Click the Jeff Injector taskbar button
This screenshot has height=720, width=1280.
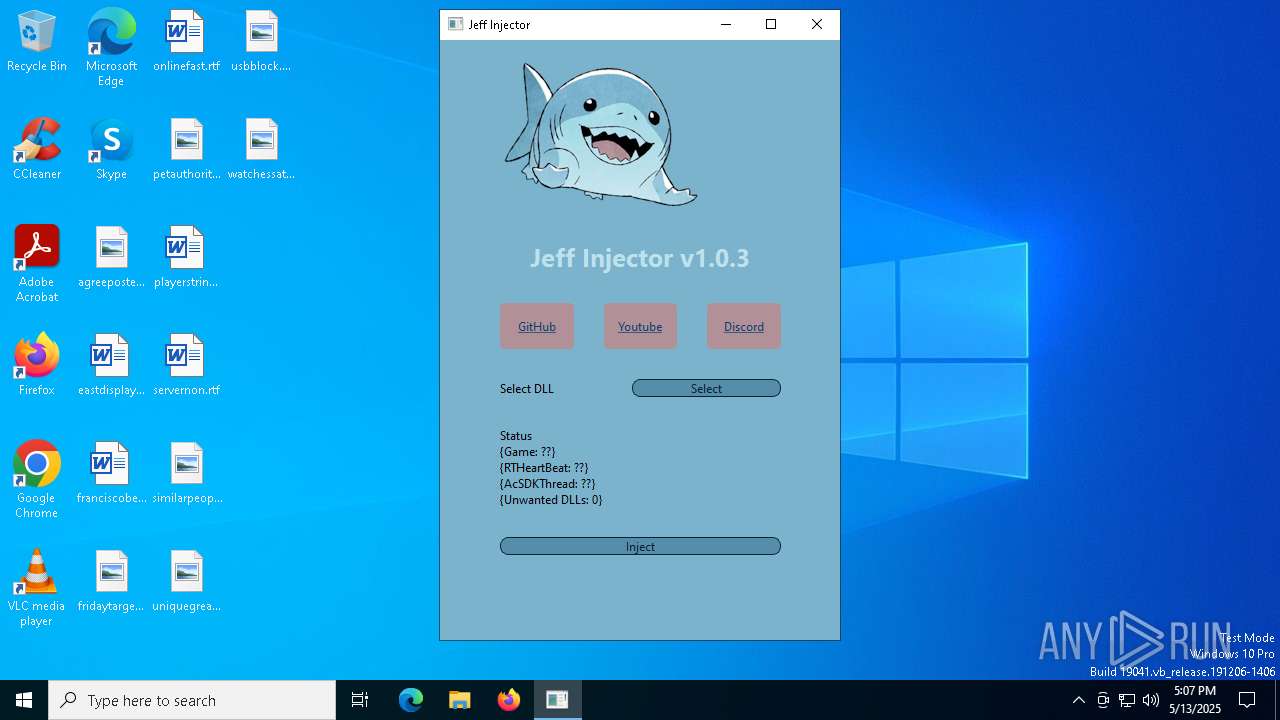[557, 700]
